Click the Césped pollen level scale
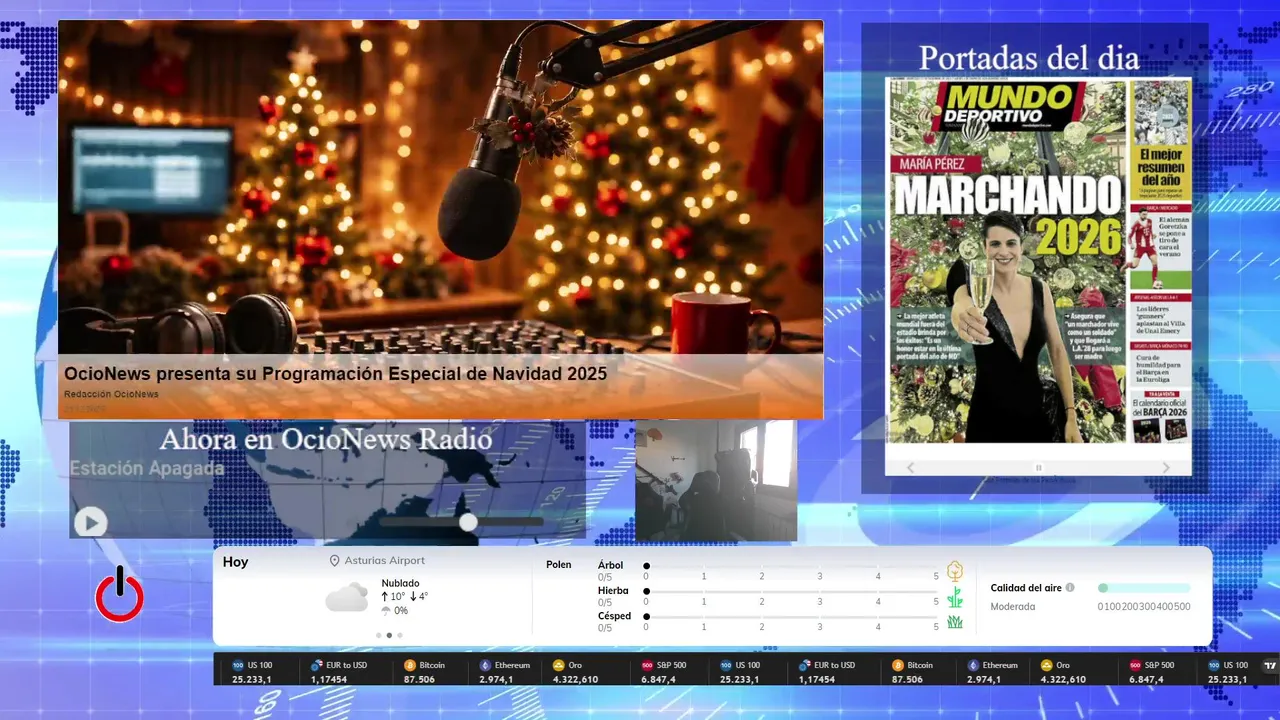 tap(791, 622)
